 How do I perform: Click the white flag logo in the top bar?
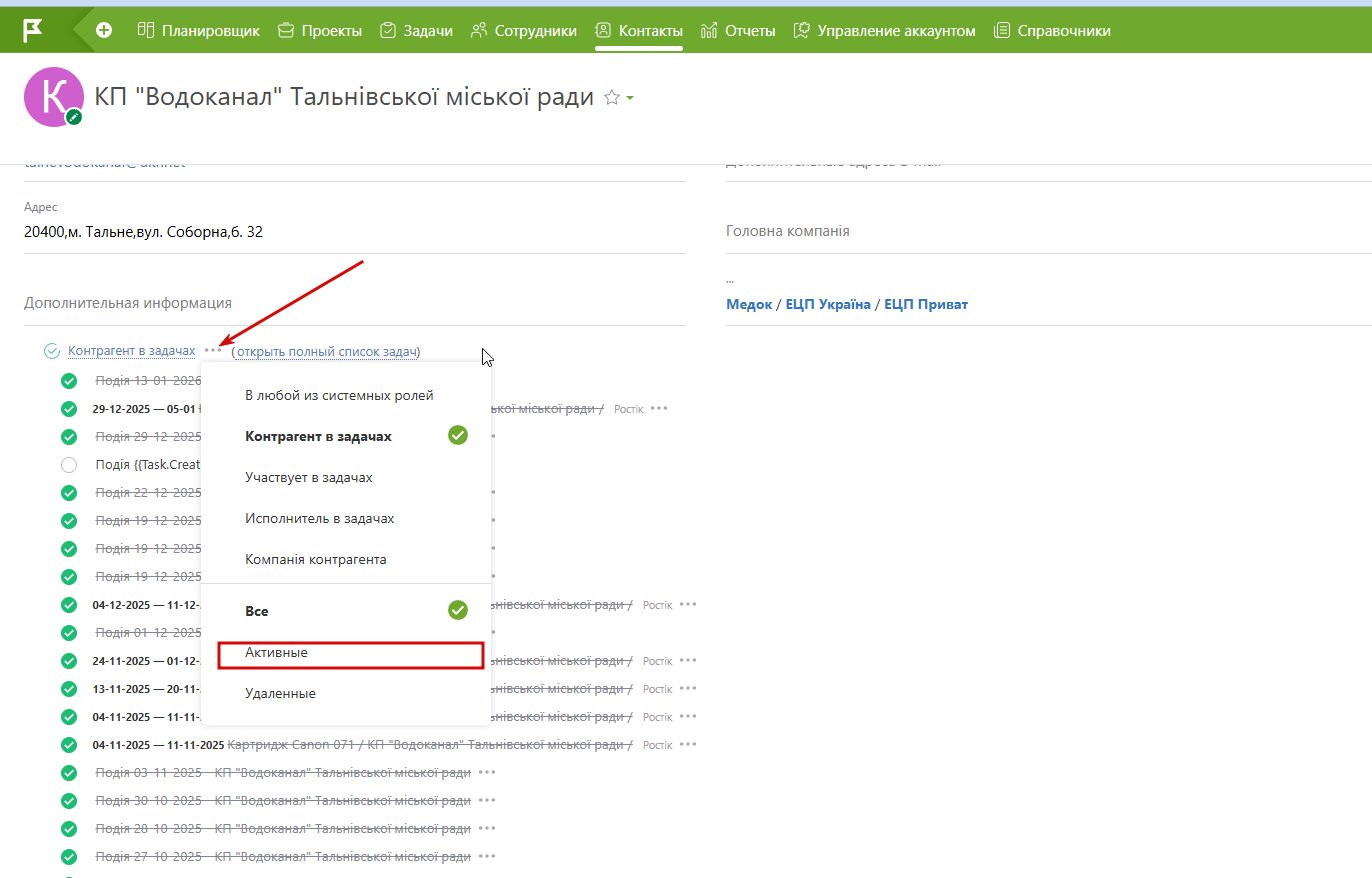point(33,30)
